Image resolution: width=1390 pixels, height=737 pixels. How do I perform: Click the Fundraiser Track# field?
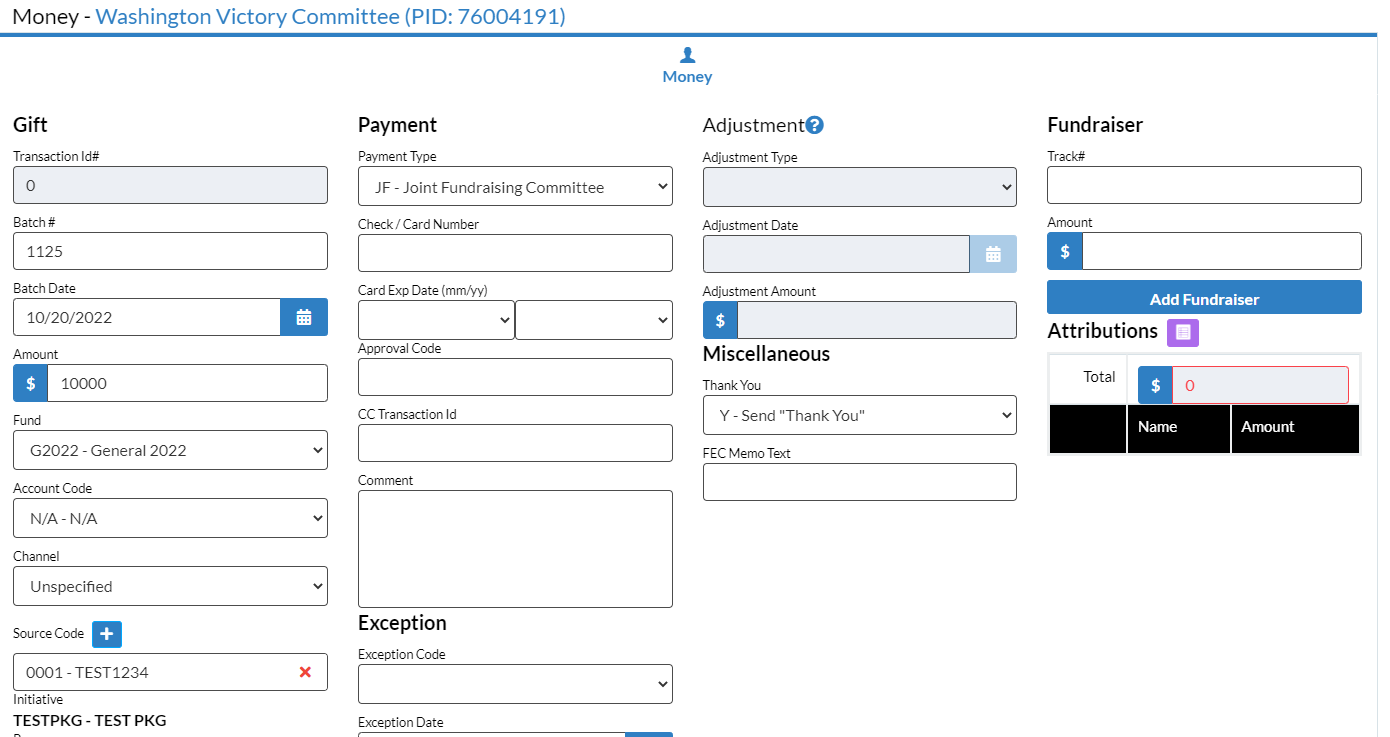pos(1204,185)
